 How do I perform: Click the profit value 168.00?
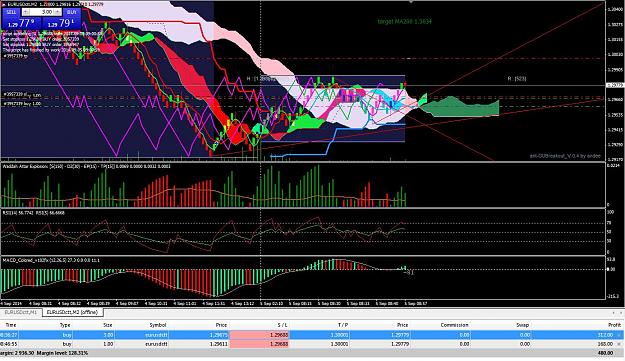[x=605, y=344]
